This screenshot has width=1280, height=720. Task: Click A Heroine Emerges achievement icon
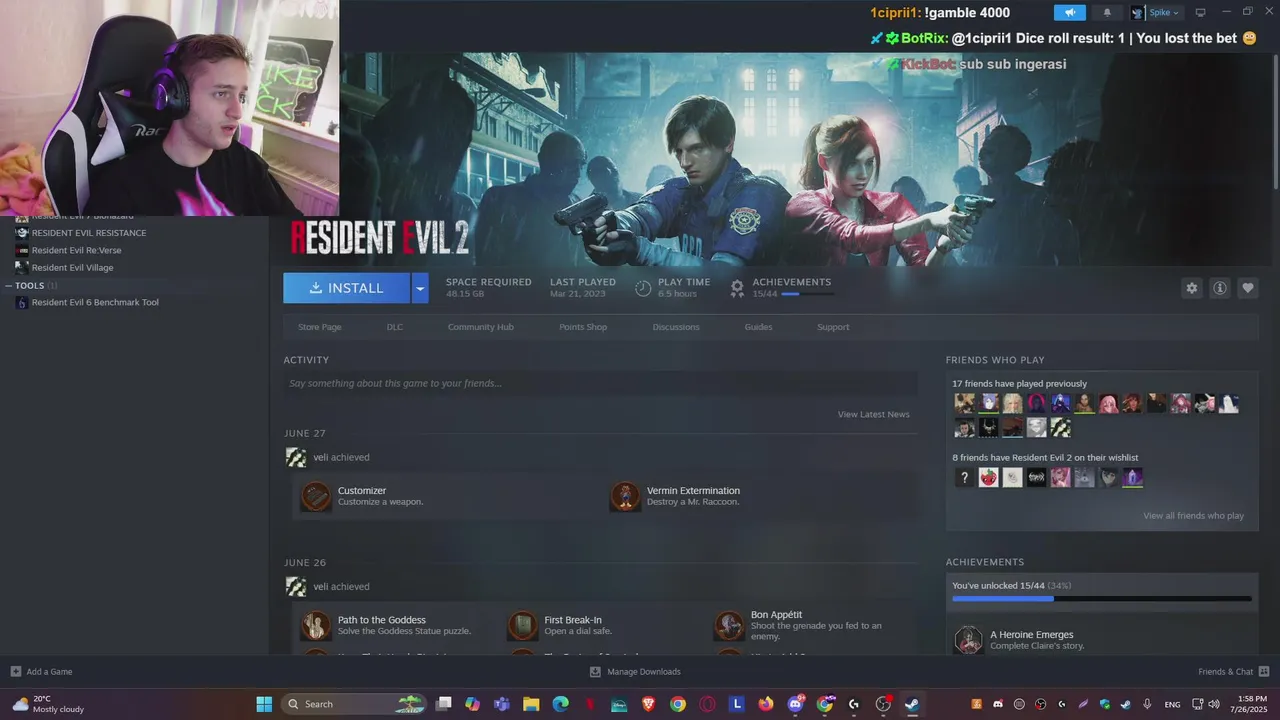coord(968,640)
